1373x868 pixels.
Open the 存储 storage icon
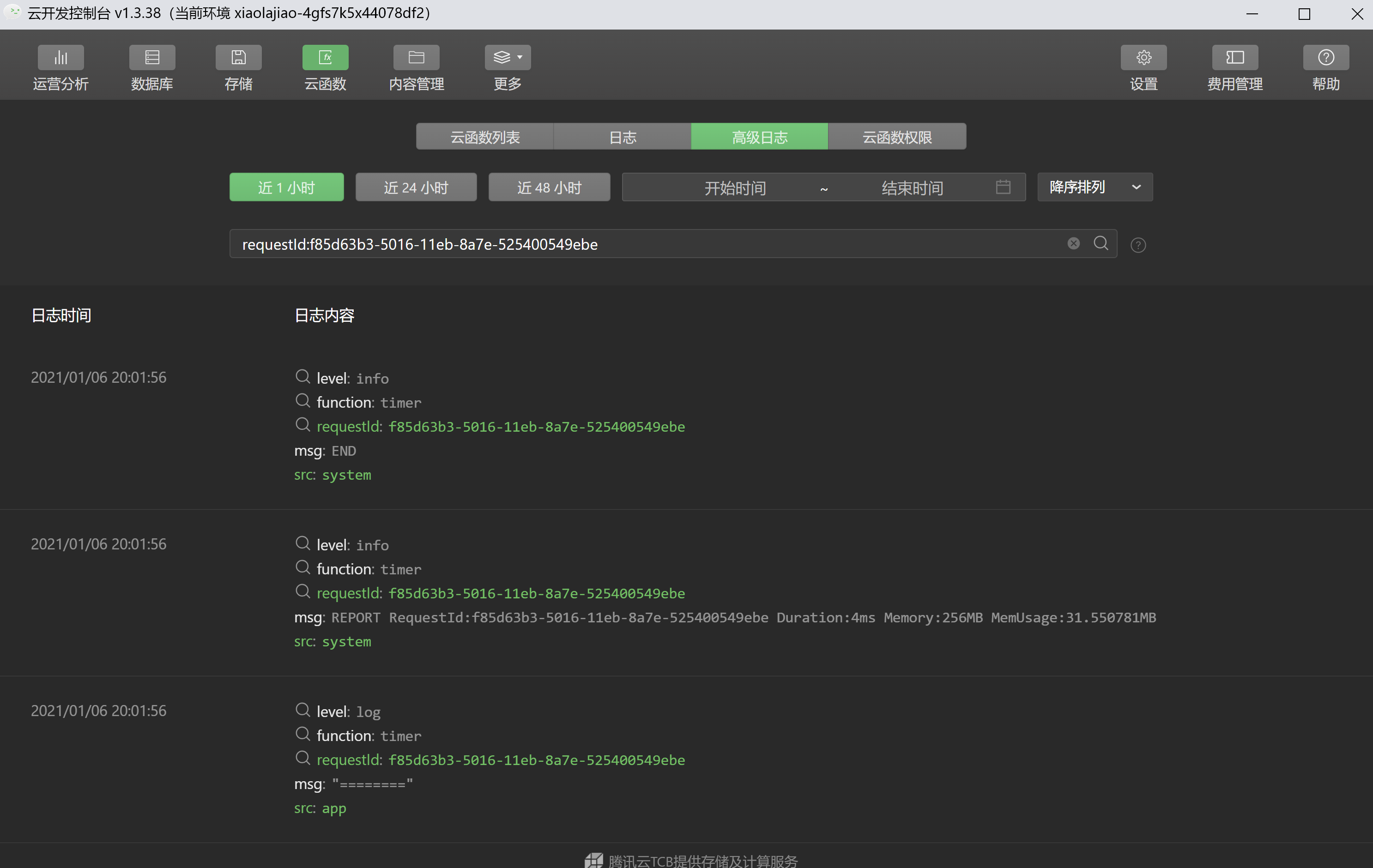click(x=238, y=58)
